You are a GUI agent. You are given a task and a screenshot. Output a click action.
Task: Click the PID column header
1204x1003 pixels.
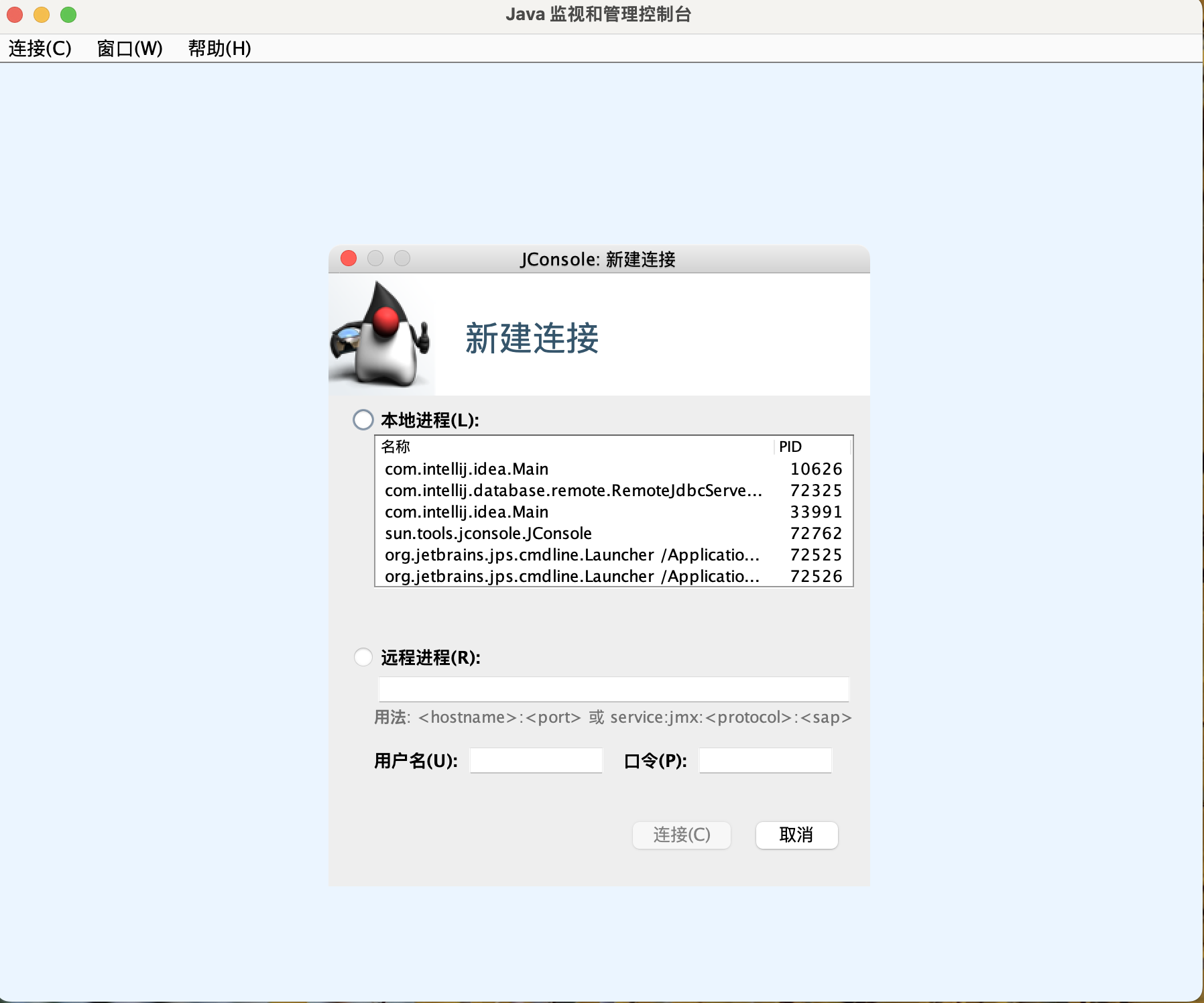812,447
